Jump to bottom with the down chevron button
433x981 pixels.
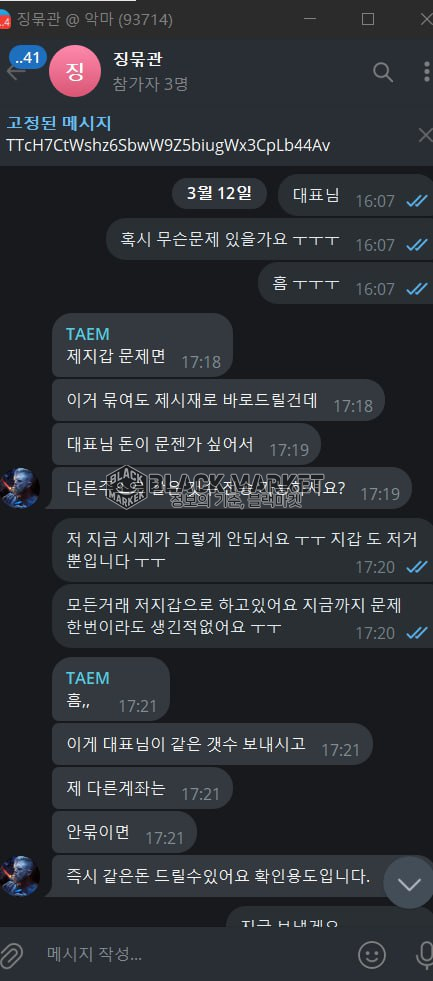[409, 884]
